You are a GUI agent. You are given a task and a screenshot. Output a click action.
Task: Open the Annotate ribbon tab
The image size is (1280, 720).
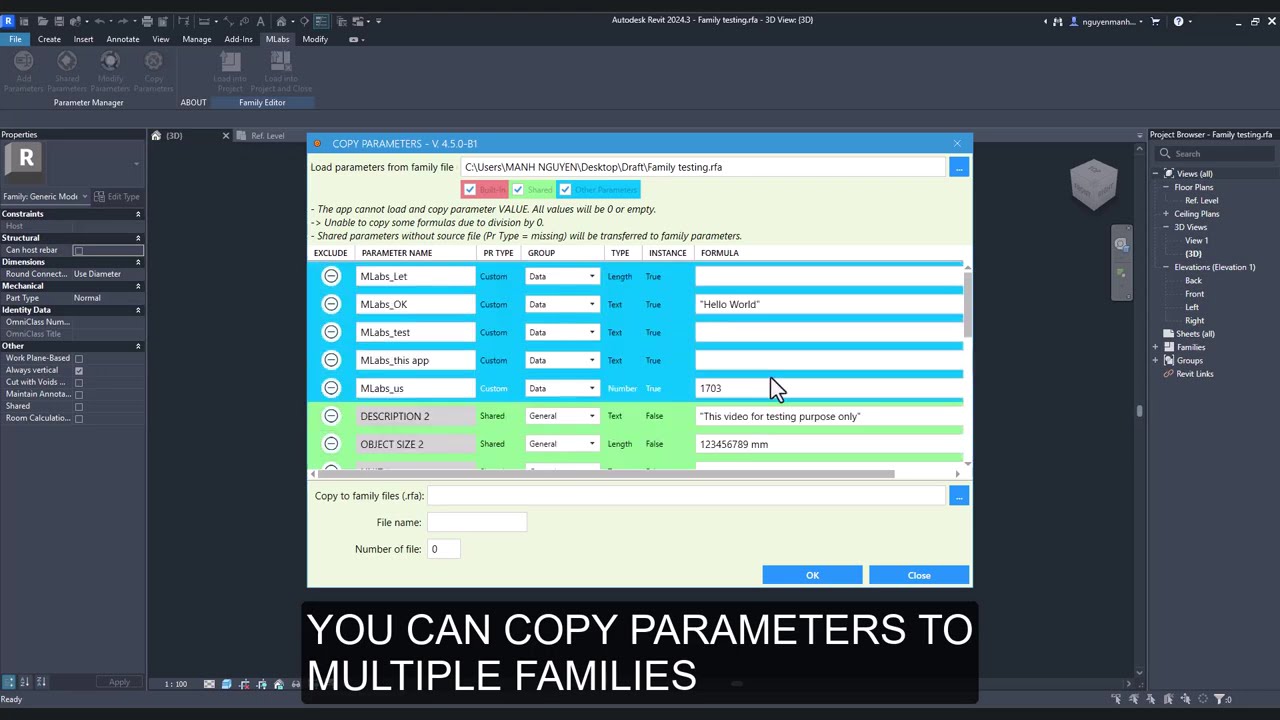[123, 39]
